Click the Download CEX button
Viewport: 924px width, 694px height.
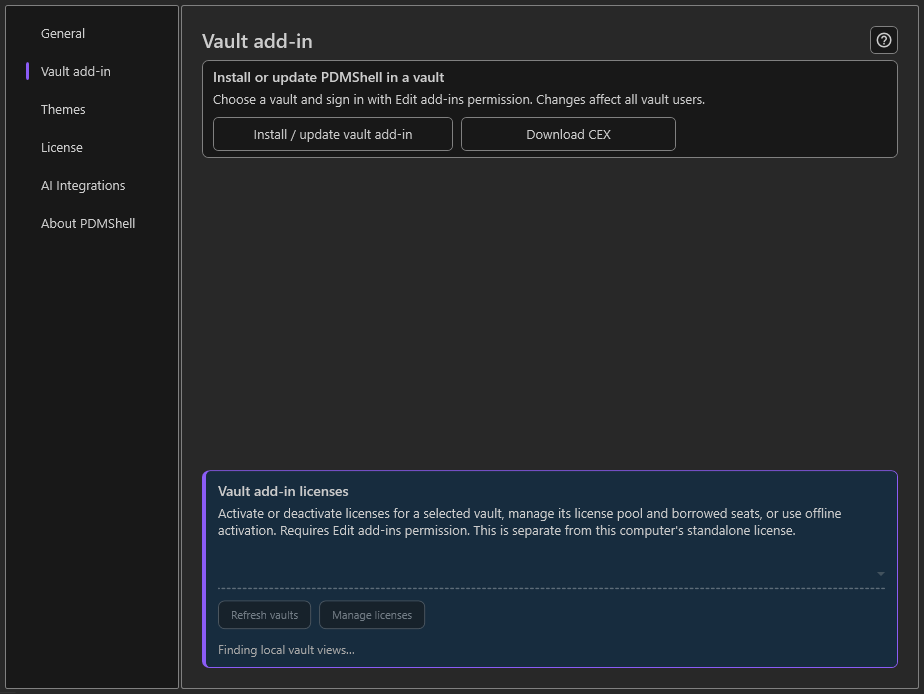568,134
